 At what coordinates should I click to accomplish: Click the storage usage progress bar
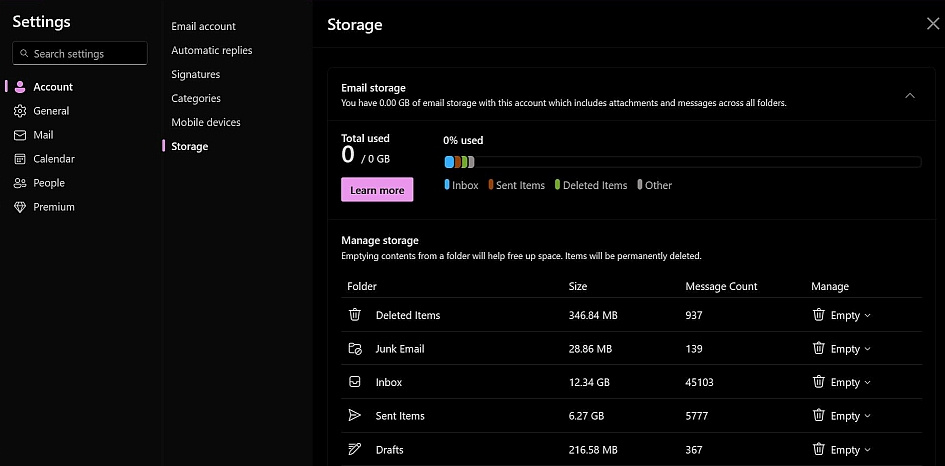point(682,162)
